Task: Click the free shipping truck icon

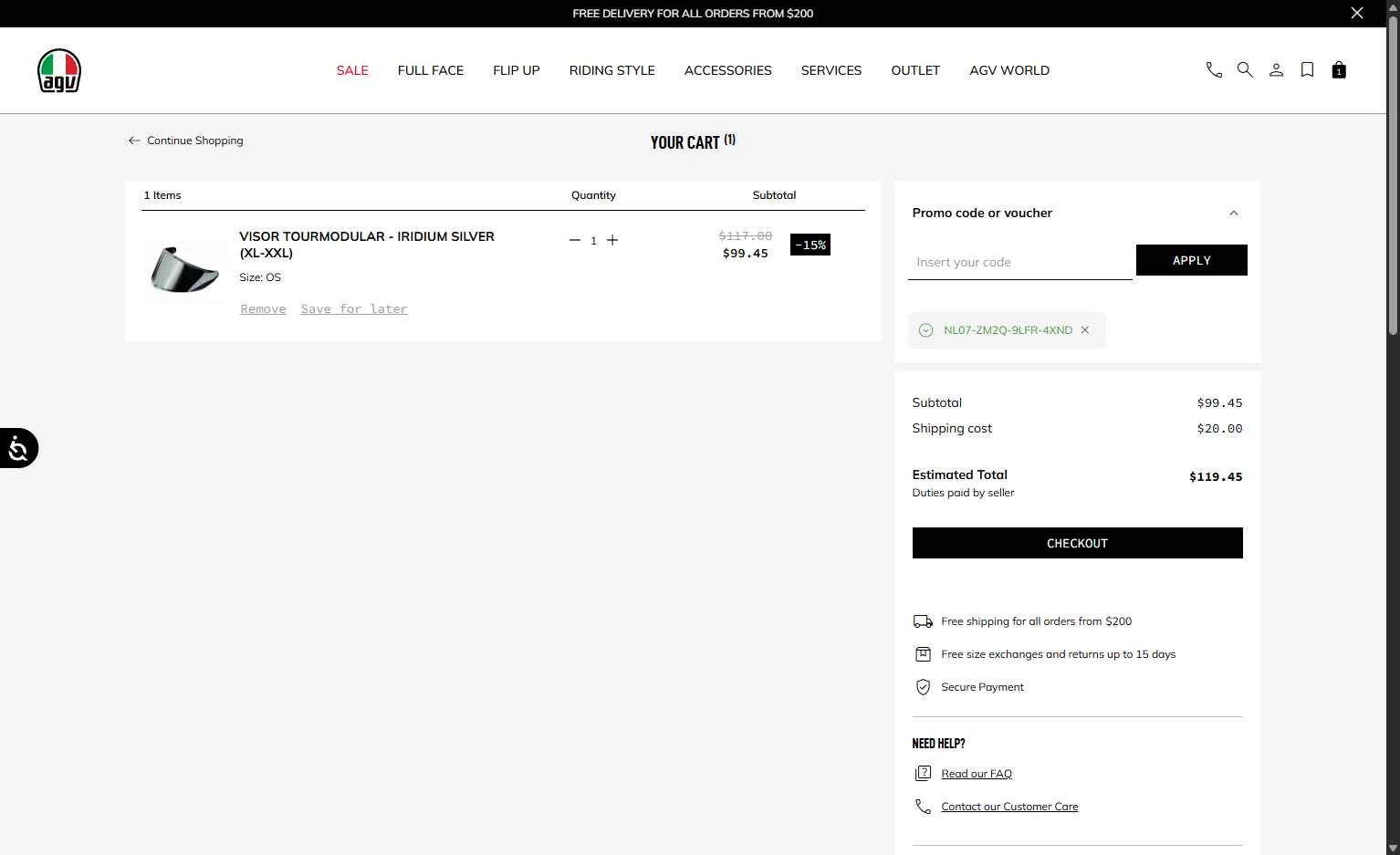Action: pyautogui.click(x=923, y=621)
